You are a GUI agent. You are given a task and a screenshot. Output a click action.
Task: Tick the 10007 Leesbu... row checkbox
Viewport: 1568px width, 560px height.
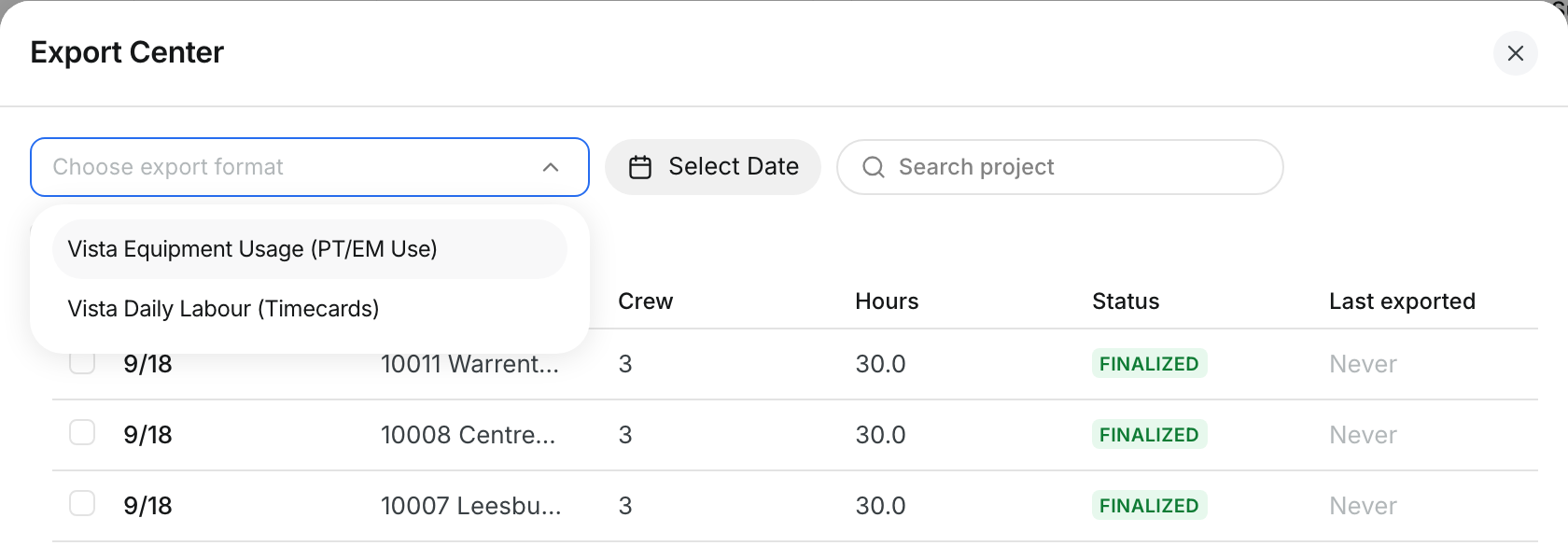coord(82,503)
